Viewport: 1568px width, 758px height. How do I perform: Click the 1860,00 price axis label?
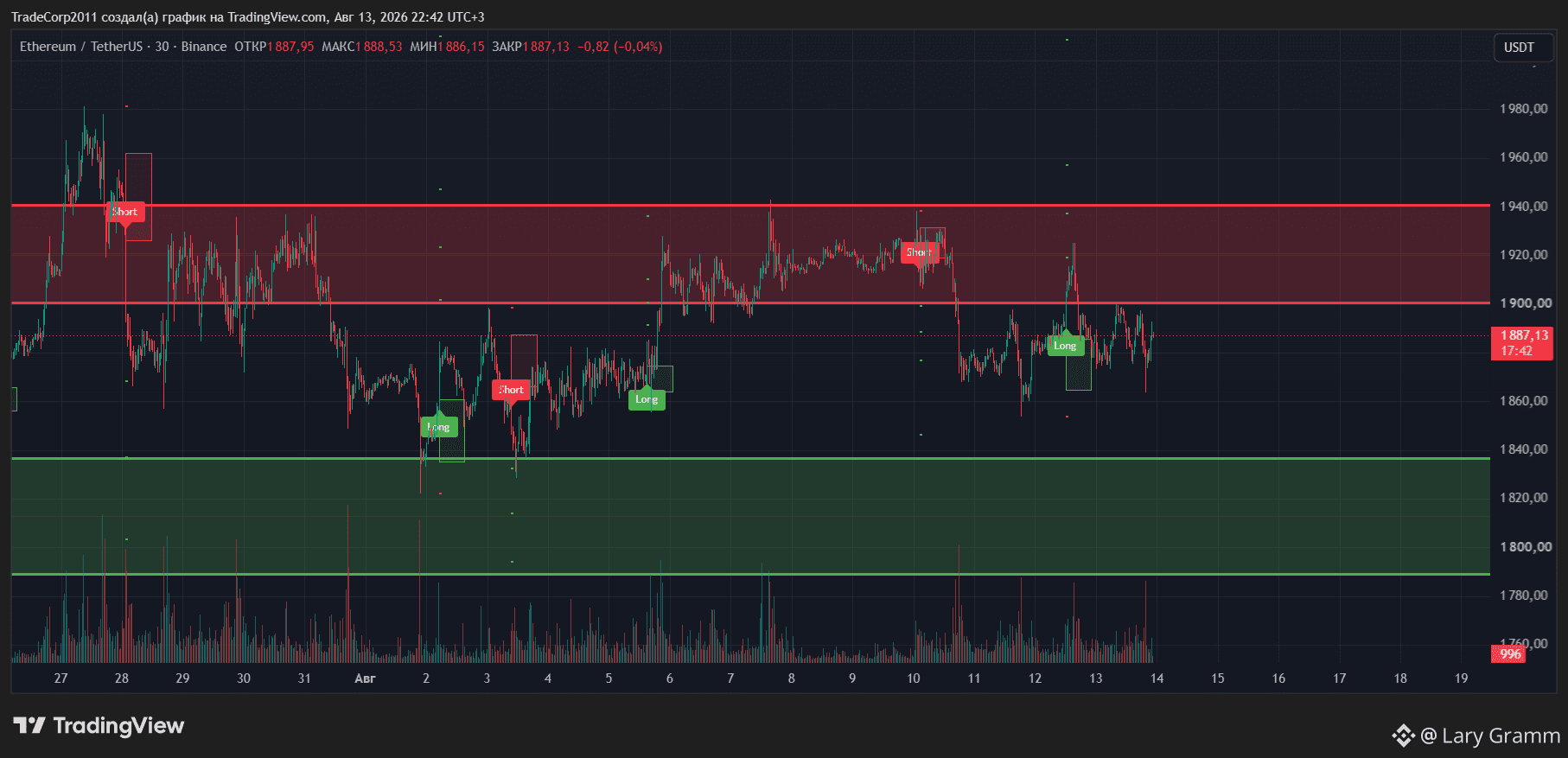1525,401
